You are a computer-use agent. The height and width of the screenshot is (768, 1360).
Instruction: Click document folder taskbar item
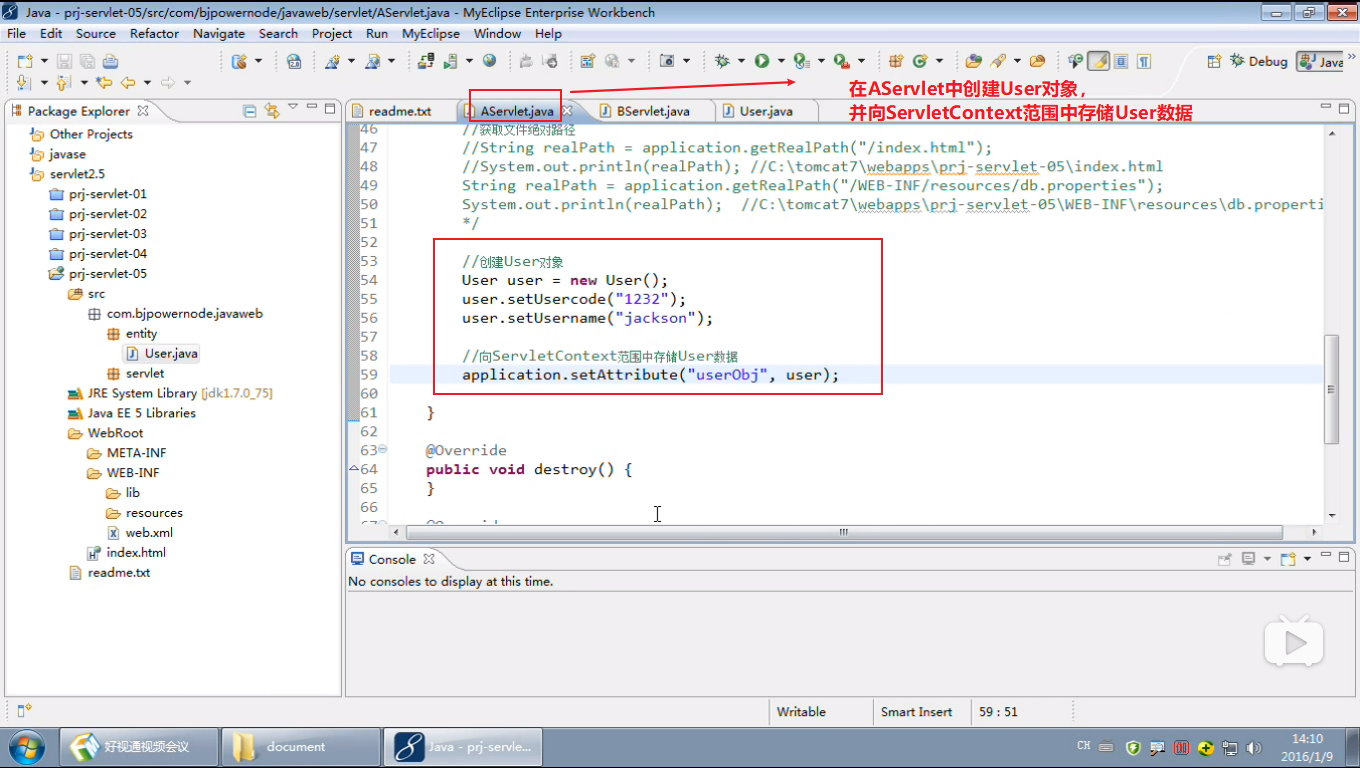[x=299, y=747]
